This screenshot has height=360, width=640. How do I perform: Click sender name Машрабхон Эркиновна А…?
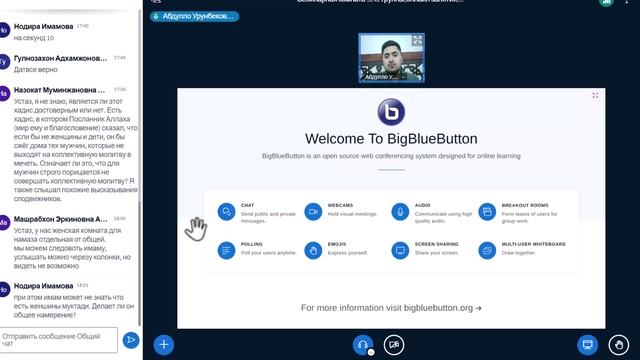point(61,219)
